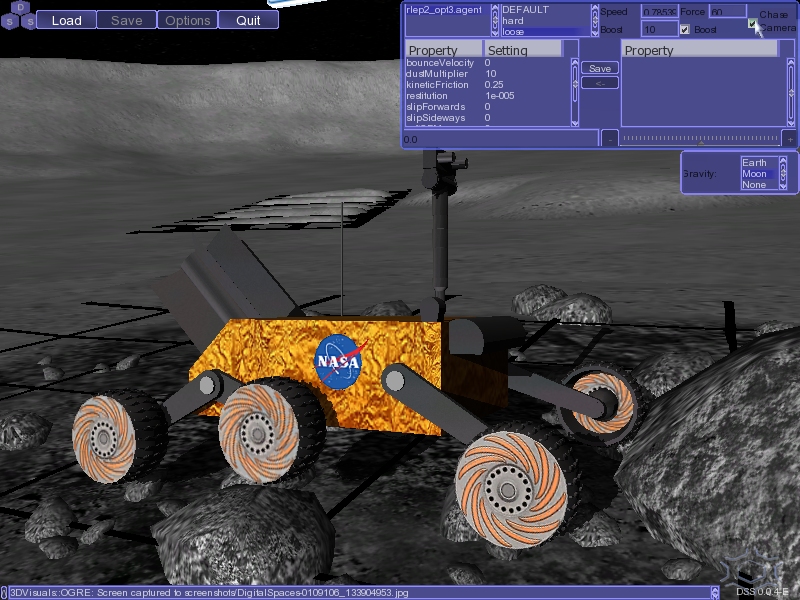
Task: Click the agent list scrollbar
Action: (494, 20)
